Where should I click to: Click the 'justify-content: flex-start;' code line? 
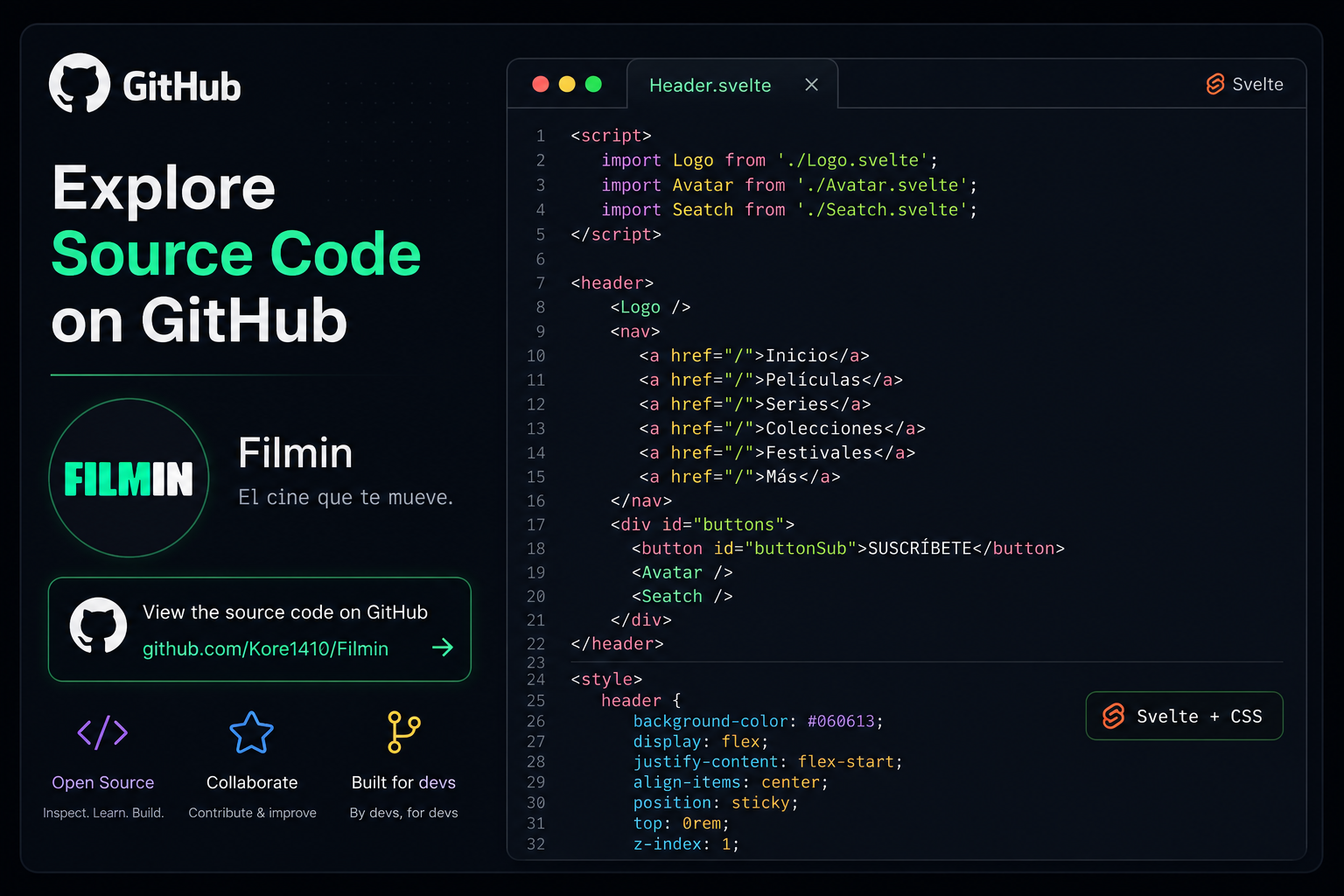(x=767, y=761)
